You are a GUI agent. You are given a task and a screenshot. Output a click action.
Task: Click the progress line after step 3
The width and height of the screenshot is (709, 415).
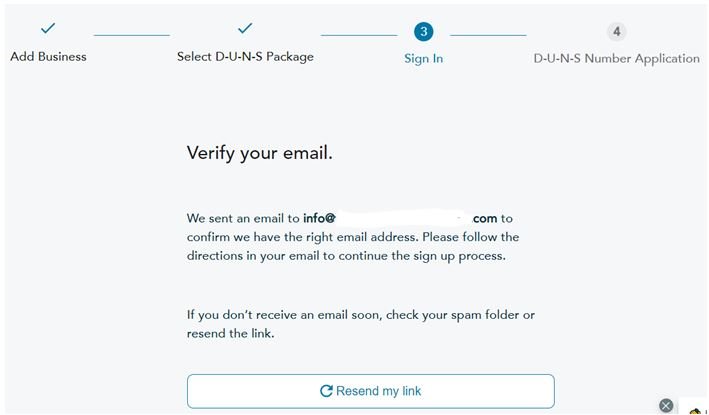488,35
